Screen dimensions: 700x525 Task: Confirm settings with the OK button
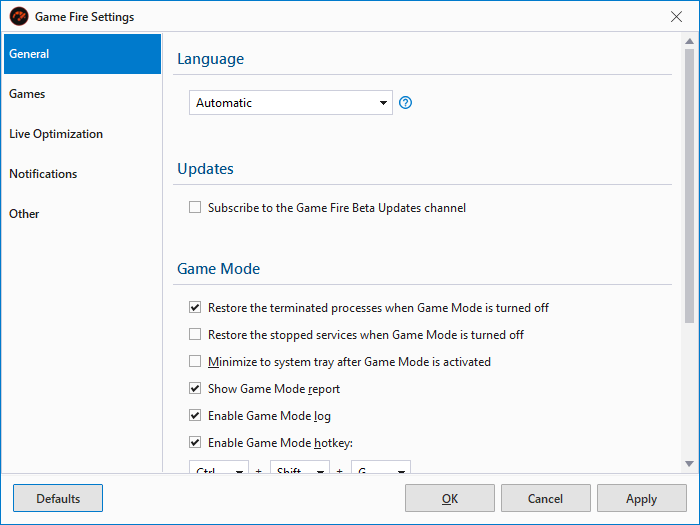[450, 498]
